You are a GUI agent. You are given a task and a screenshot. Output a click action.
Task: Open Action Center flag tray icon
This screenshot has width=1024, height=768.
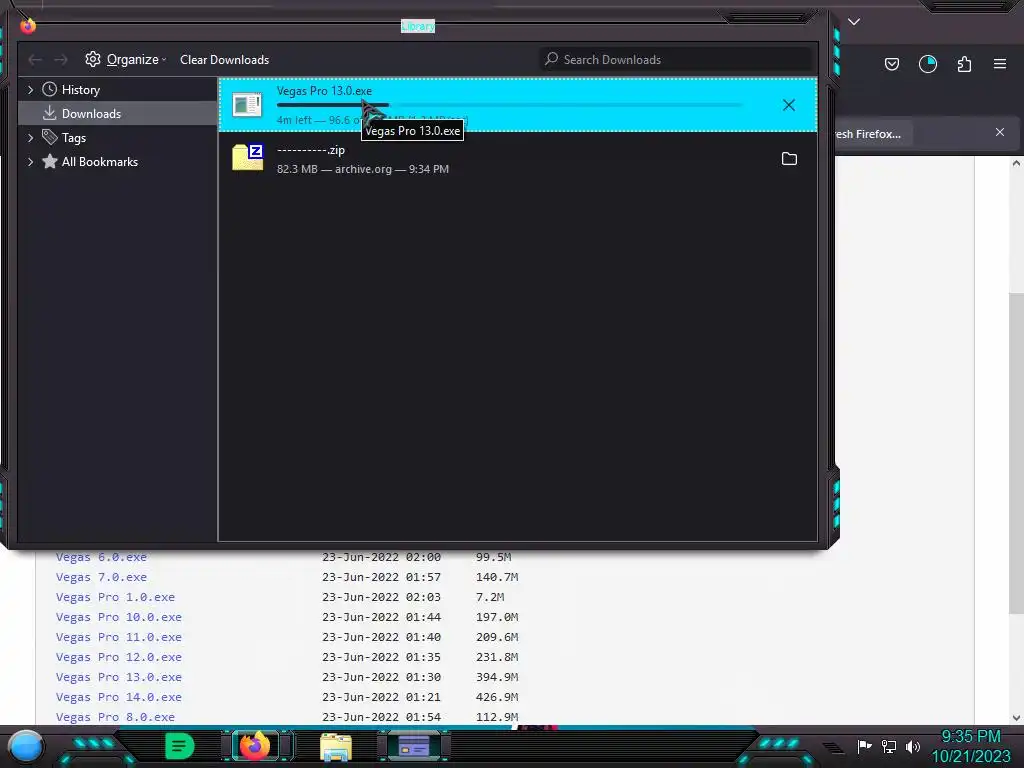864,746
